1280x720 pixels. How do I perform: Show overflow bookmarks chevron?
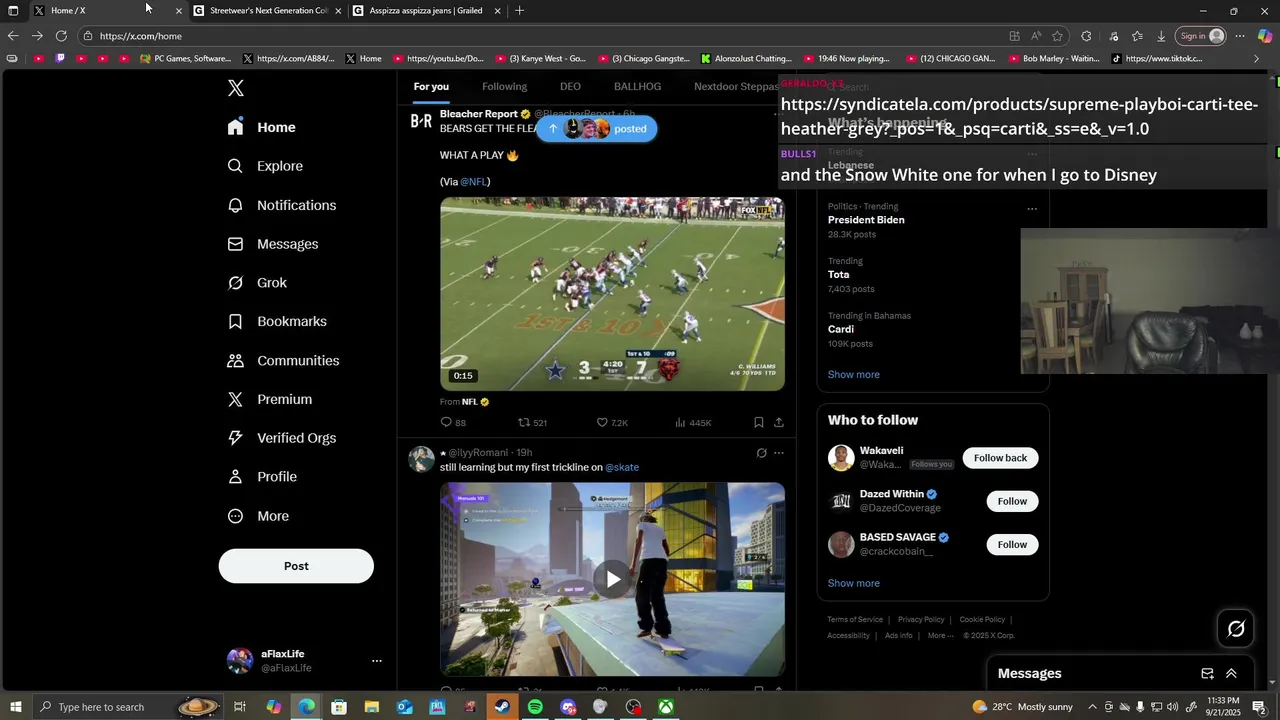pyautogui.click(x=1257, y=59)
